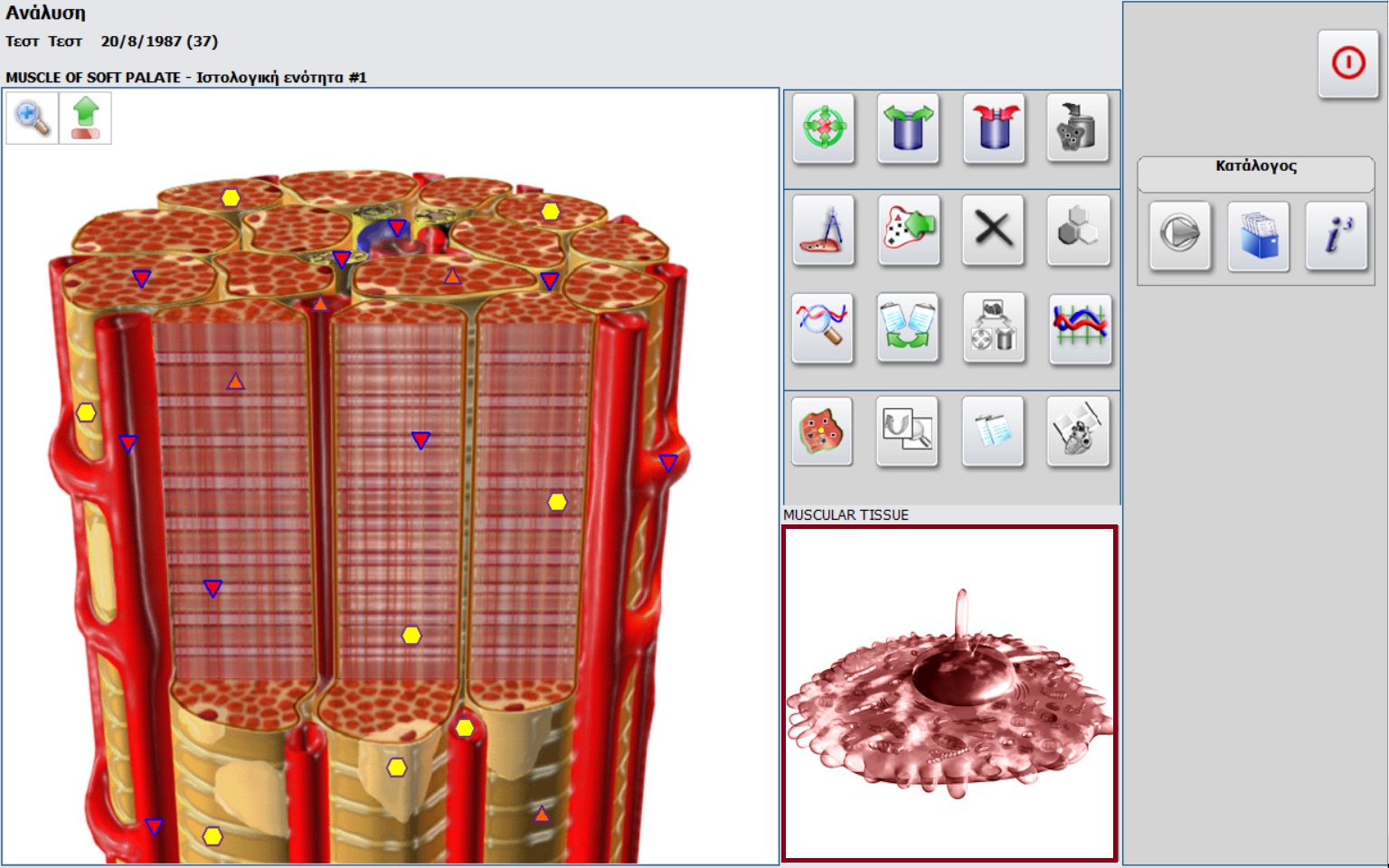Click the patient line 'Τεστ Τεστ 20/8/1987 (37)'
The image size is (1389, 868).
click(111, 42)
